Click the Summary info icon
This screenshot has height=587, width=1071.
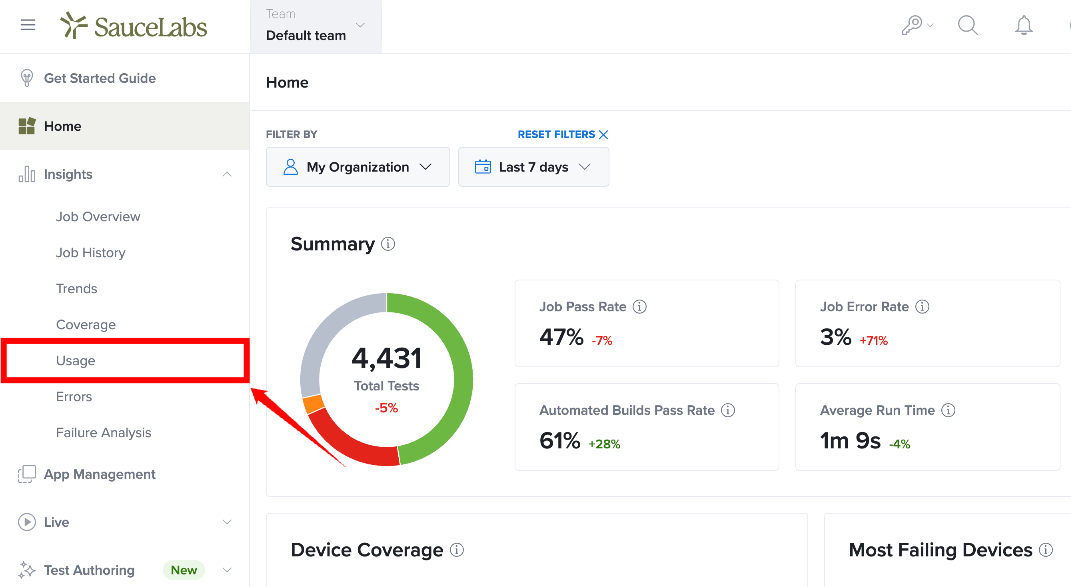pyautogui.click(x=388, y=244)
